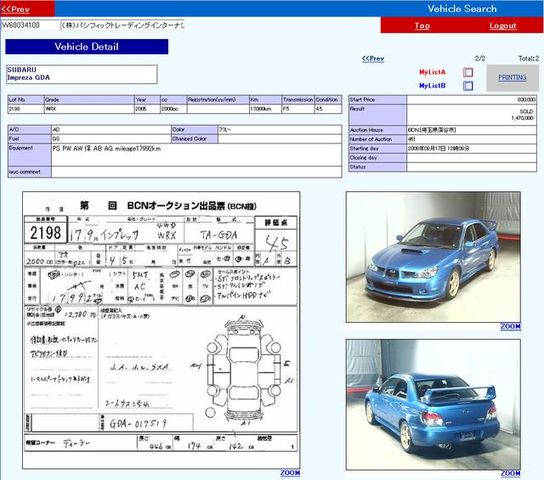Select SUBARU Impreza GDA name box

tap(82, 74)
